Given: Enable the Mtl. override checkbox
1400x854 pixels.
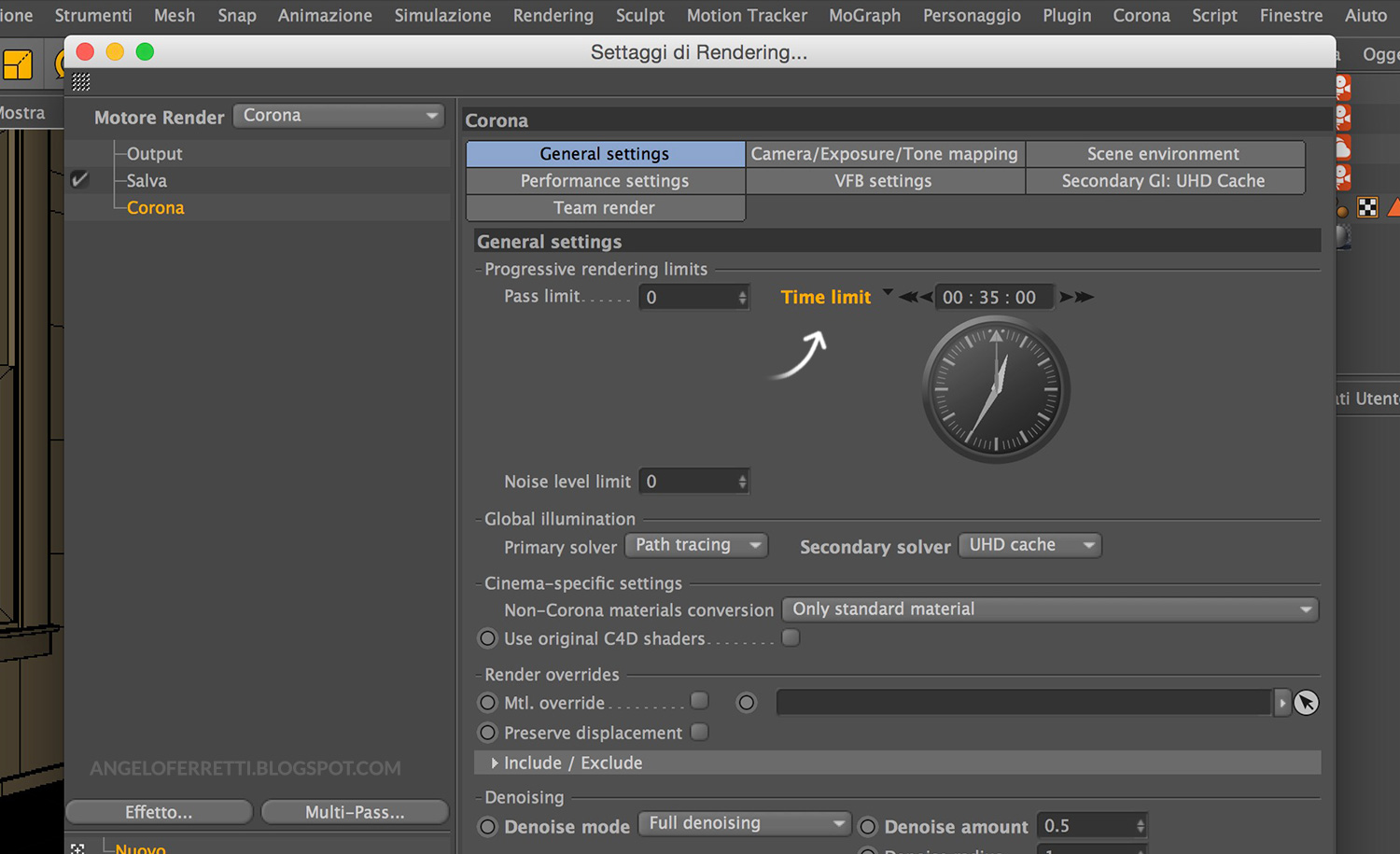Looking at the screenshot, I should click(x=699, y=700).
